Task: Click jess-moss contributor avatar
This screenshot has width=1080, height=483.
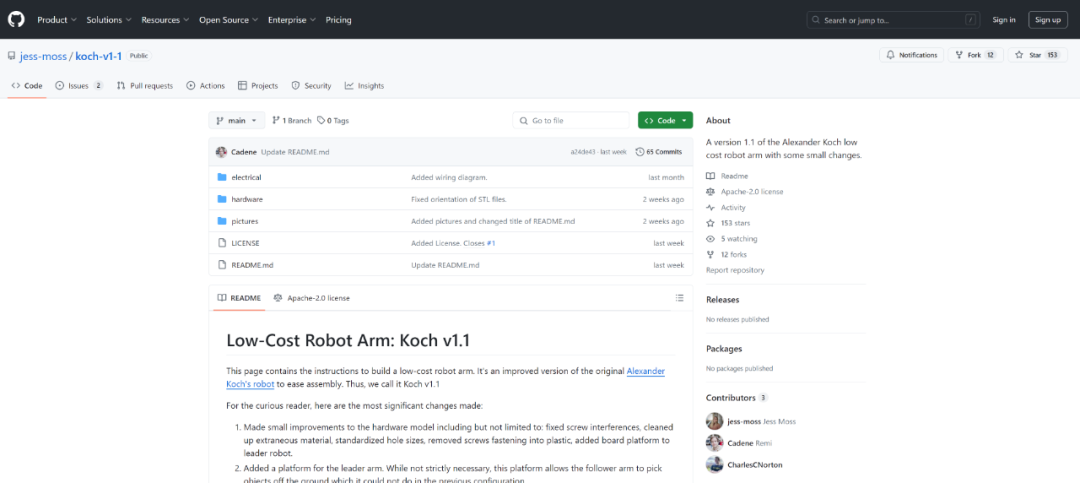Action: (715, 421)
